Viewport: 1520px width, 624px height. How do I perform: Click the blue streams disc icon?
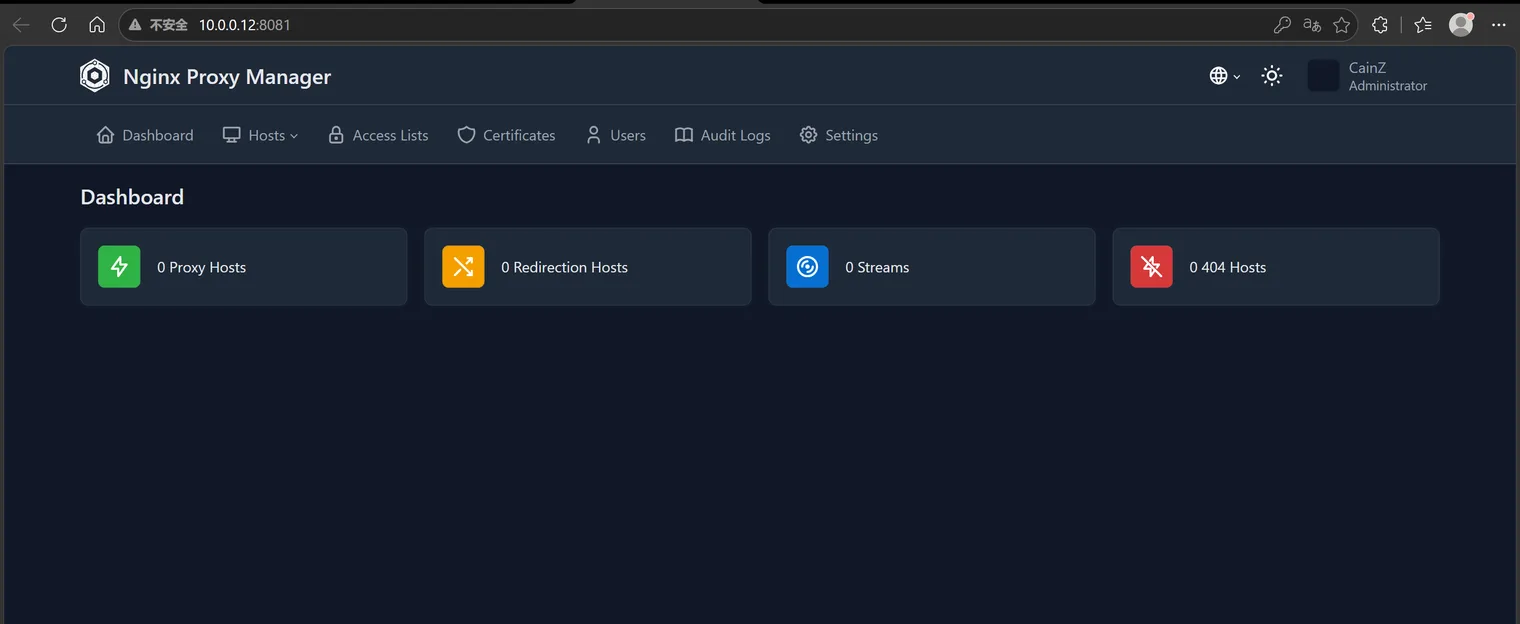point(807,267)
